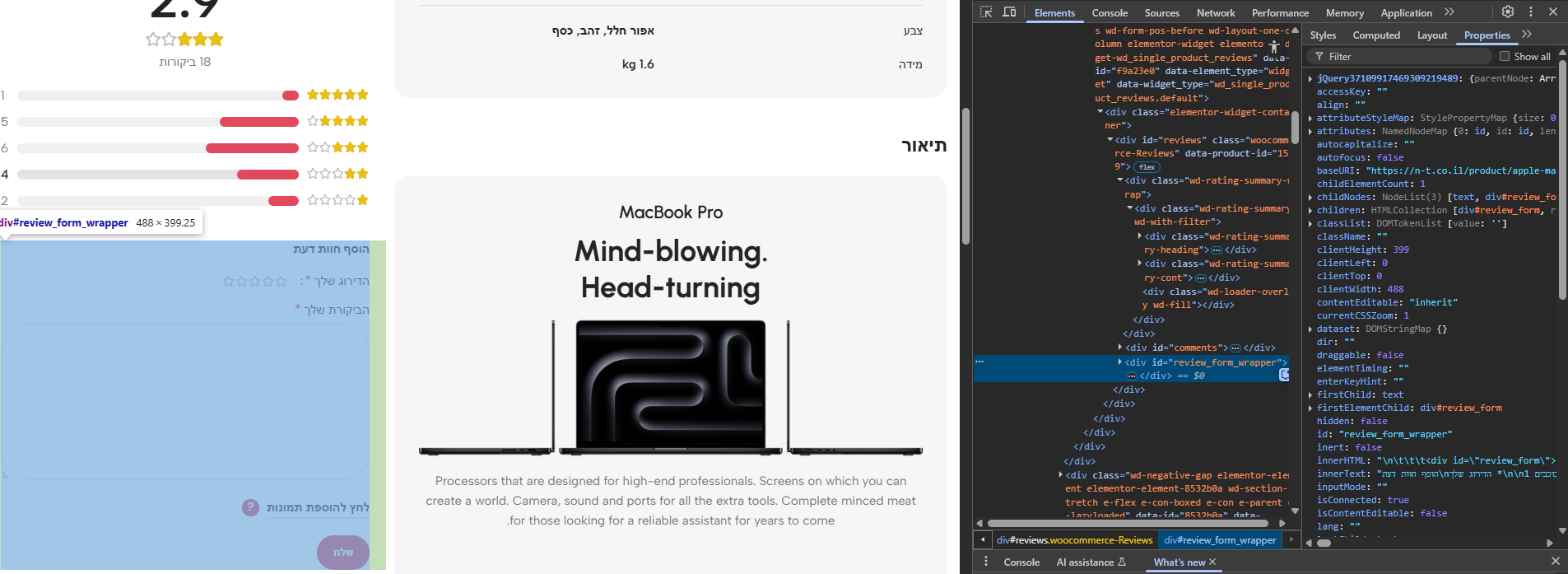The height and width of the screenshot is (574, 1568).
Task: Close the DevTools panel
Action: (x=1553, y=12)
